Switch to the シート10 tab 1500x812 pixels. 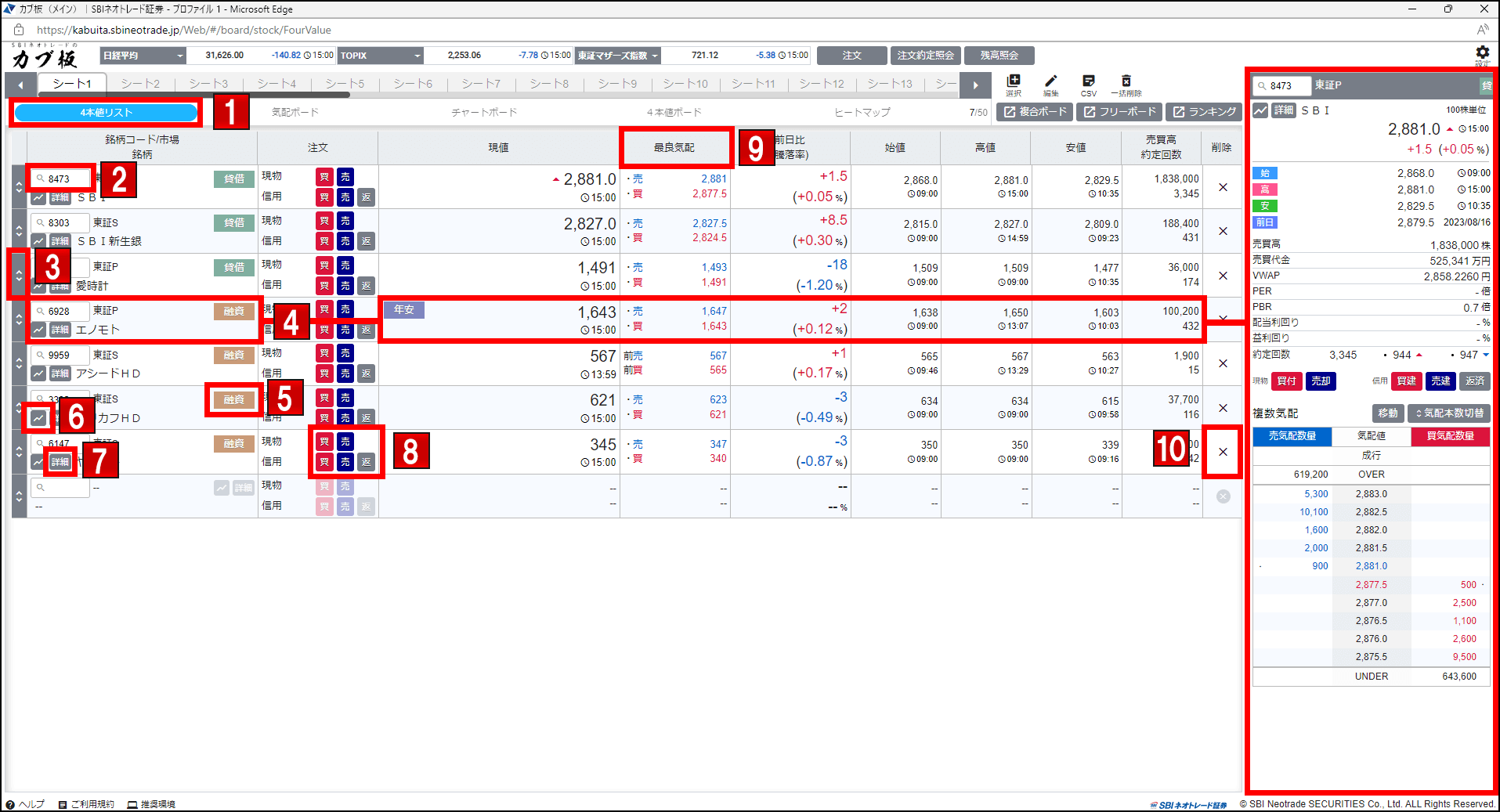(x=685, y=84)
